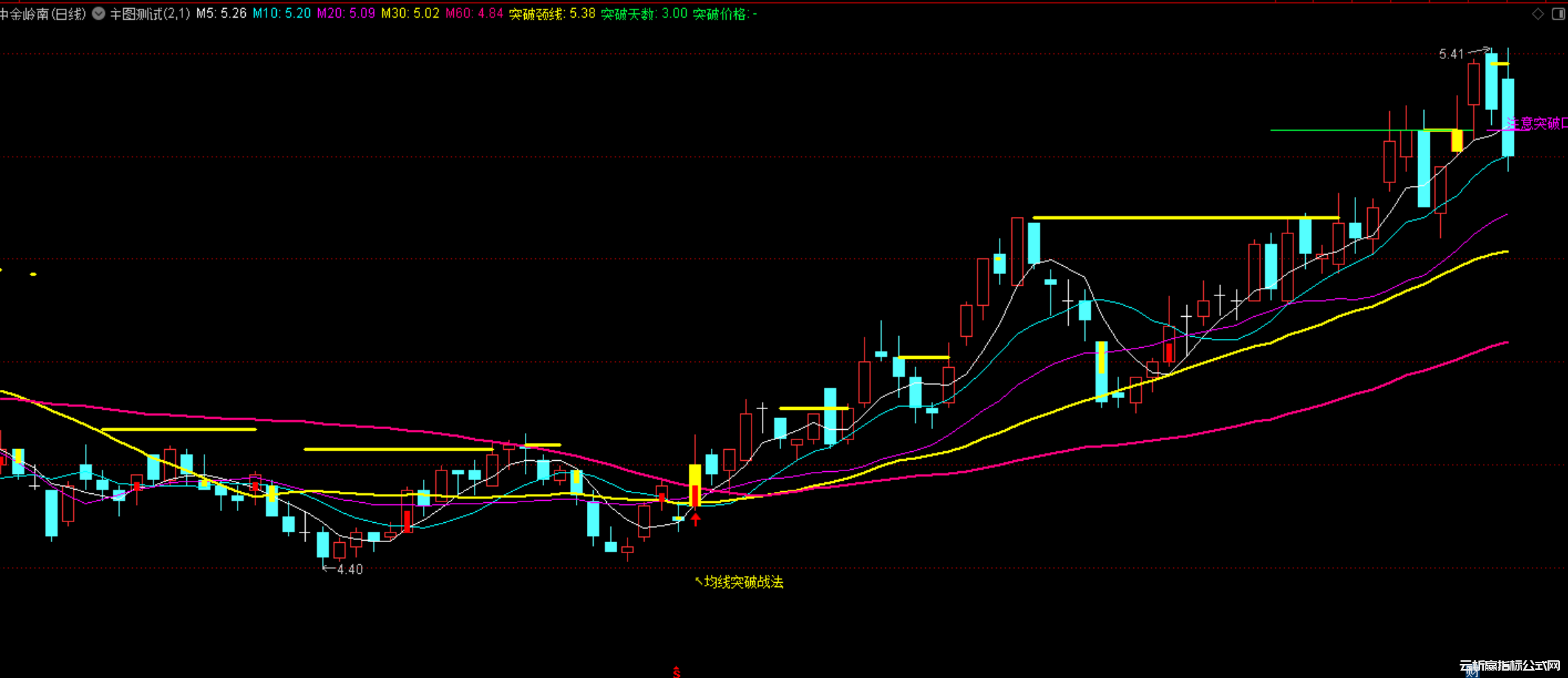Click the 突破价格 readout
The width and height of the screenshot is (1568, 678).
pos(725,13)
